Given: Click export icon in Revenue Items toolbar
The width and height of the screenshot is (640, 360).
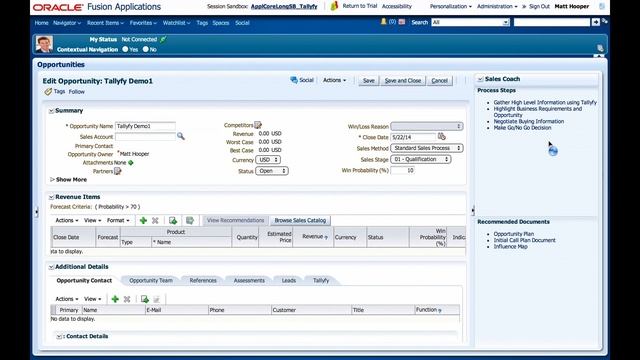Looking at the screenshot, I should tap(173, 220).
